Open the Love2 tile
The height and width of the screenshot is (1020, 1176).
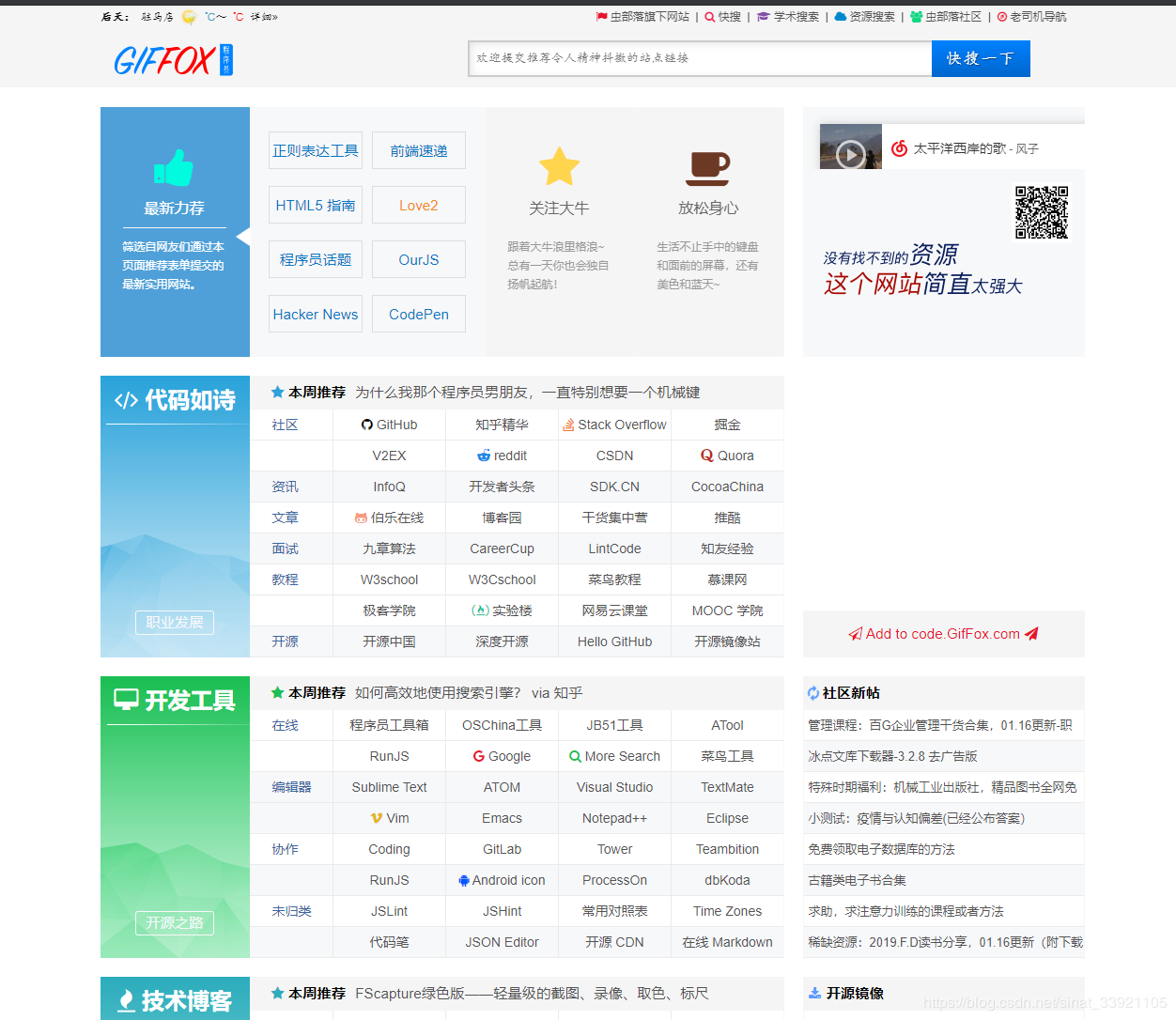419,205
